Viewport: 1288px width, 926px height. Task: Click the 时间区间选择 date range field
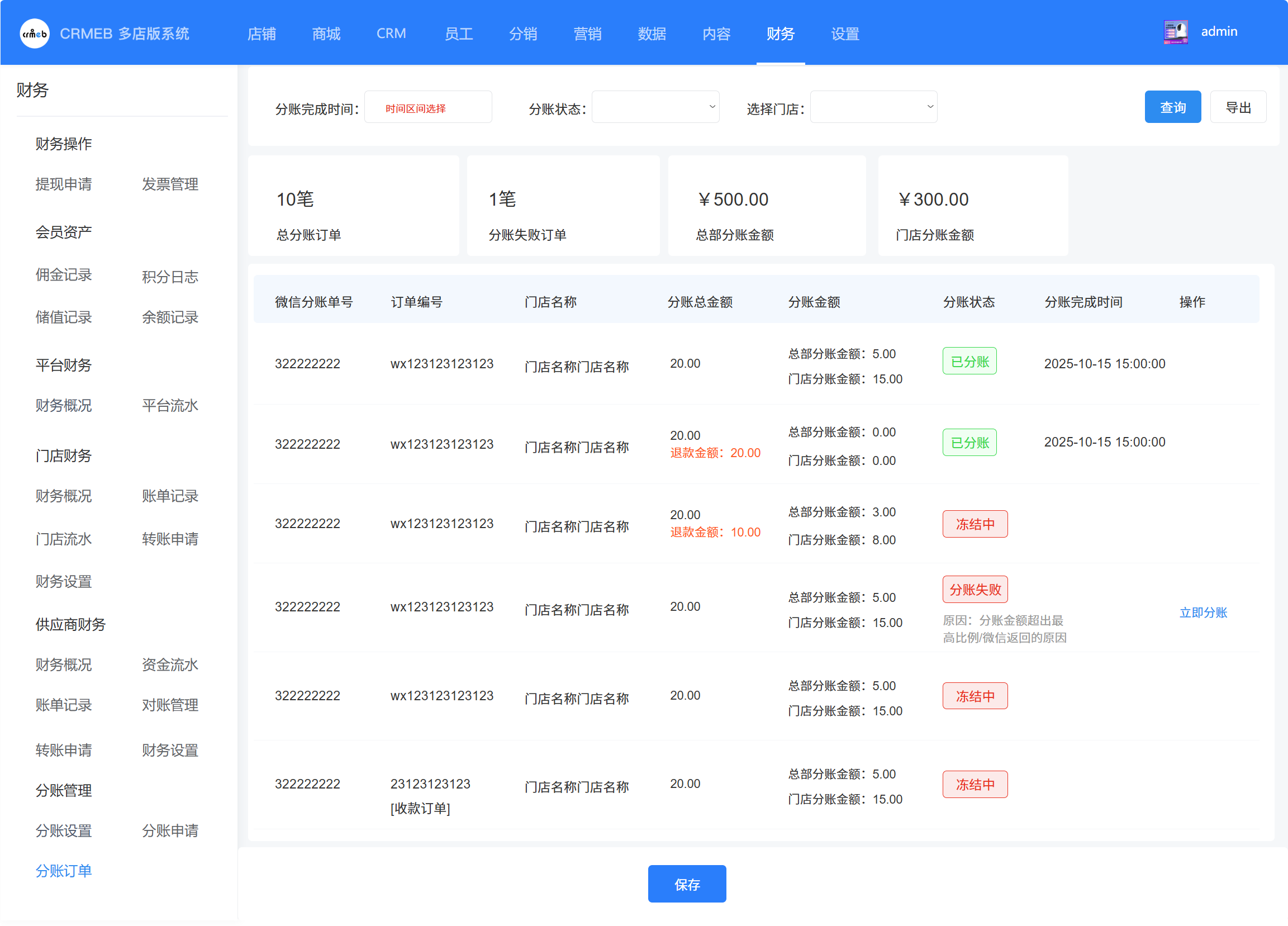click(427, 108)
